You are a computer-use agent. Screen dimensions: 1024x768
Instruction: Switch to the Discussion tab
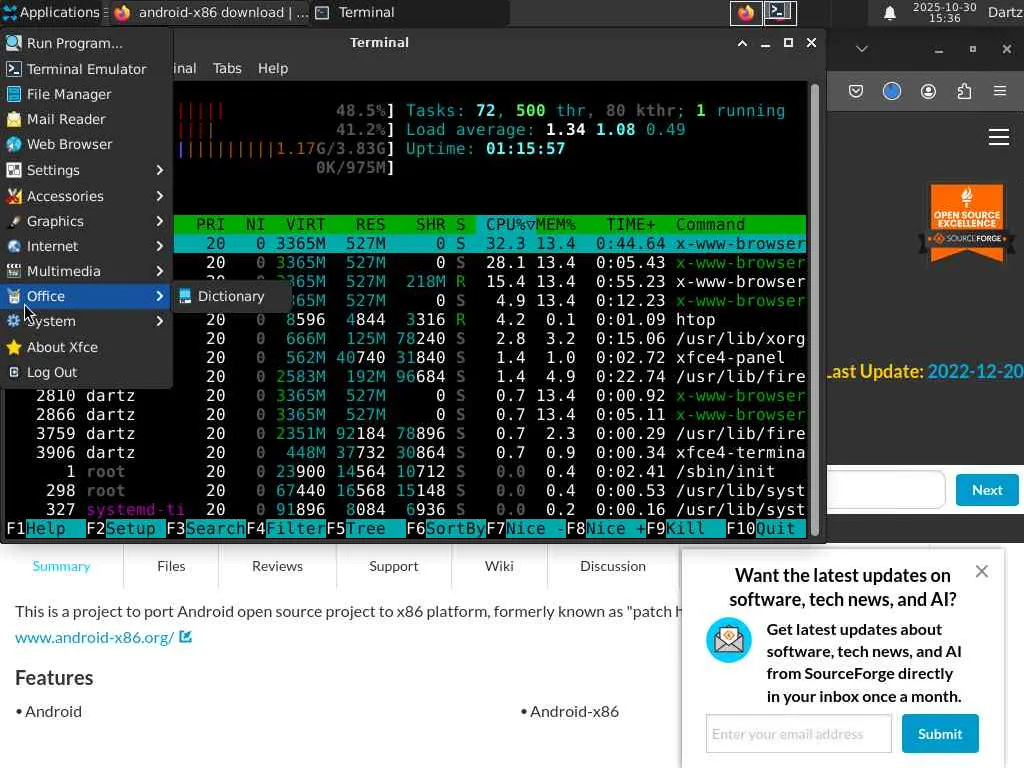tap(613, 566)
